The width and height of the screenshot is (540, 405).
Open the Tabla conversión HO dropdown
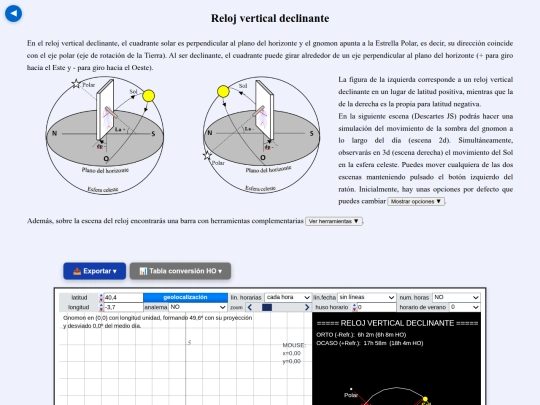pyautogui.click(x=180, y=271)
